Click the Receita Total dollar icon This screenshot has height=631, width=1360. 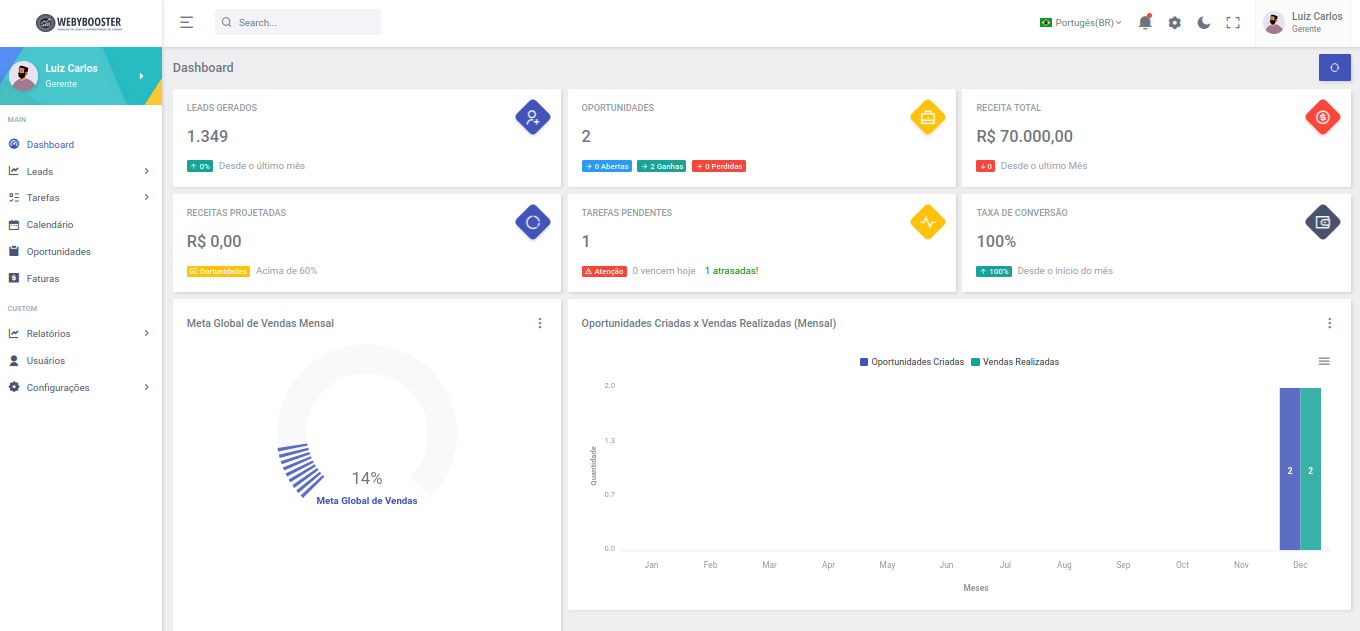click(1323, 117)
